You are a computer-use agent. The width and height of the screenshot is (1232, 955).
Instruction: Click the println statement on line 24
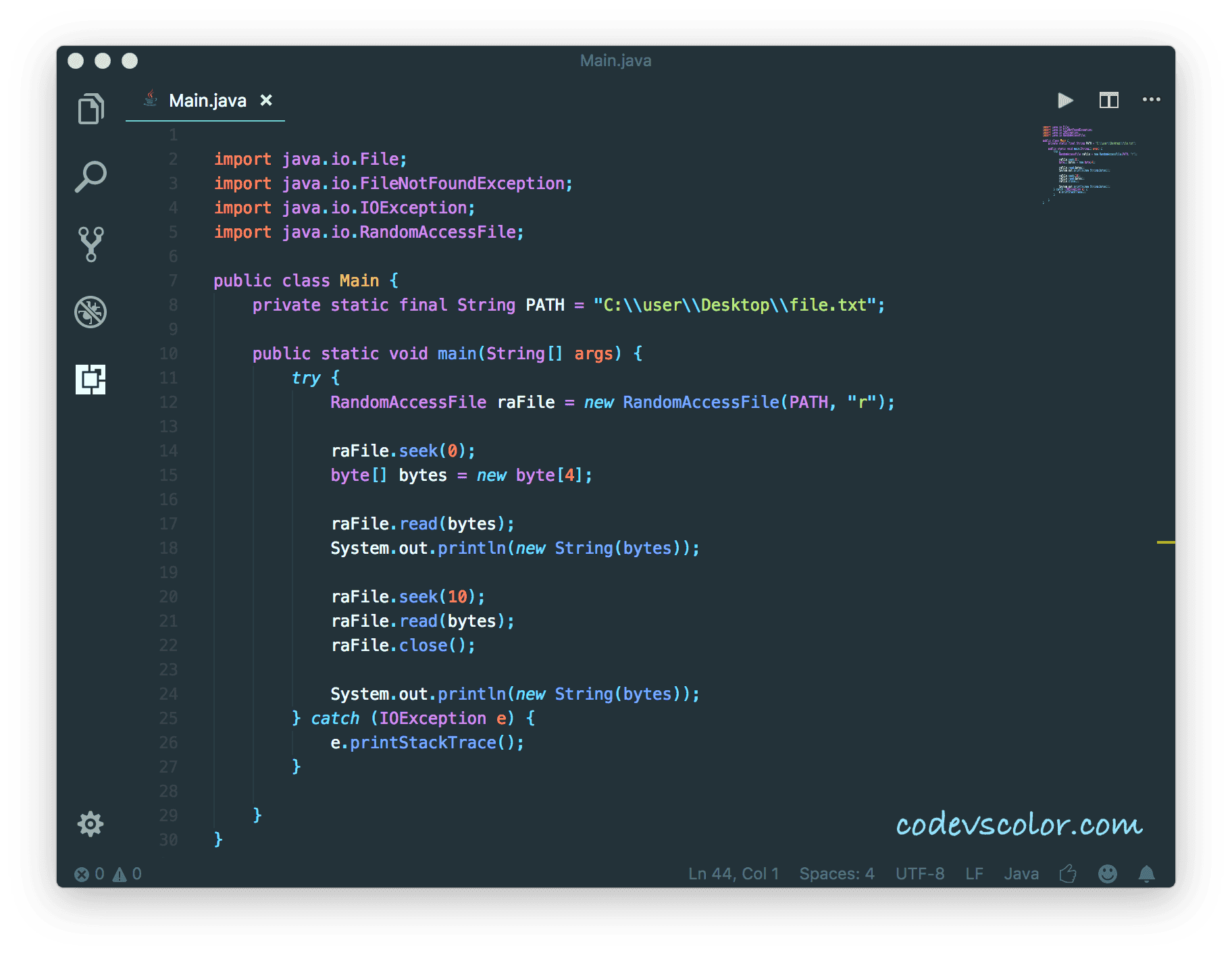pos(515,694)
